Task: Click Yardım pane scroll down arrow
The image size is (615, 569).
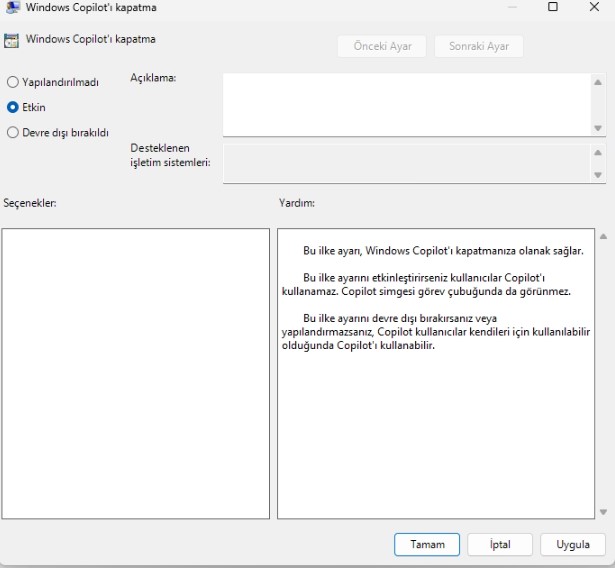Action: point(603,512)
